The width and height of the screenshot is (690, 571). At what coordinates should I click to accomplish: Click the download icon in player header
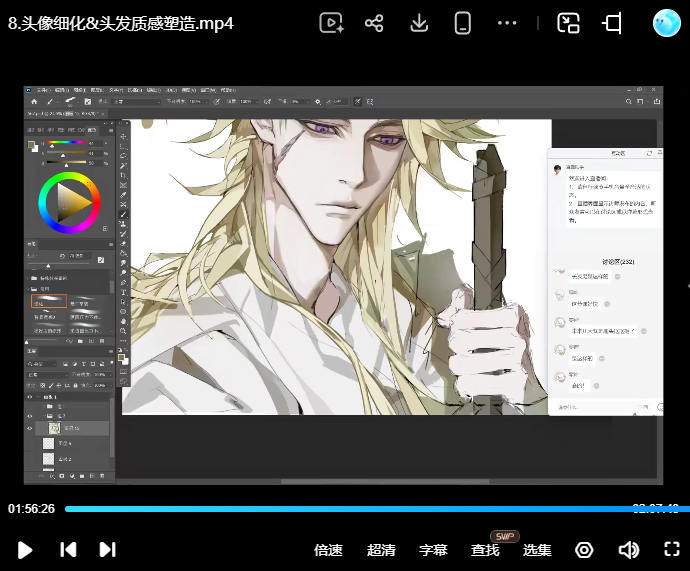[x=419, y=23]
